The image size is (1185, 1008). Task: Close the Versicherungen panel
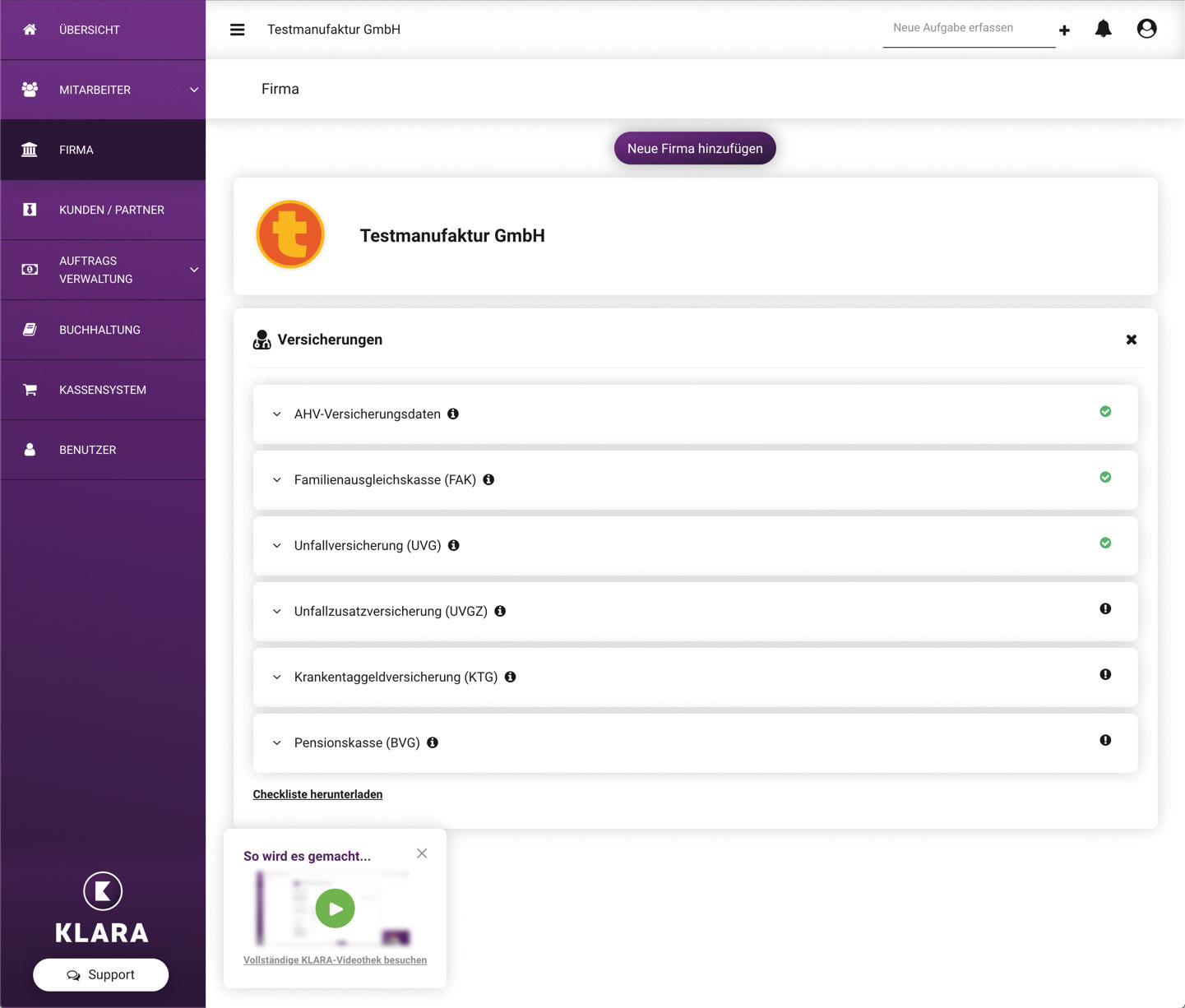pyautogui.click(x=1132, y=340)
